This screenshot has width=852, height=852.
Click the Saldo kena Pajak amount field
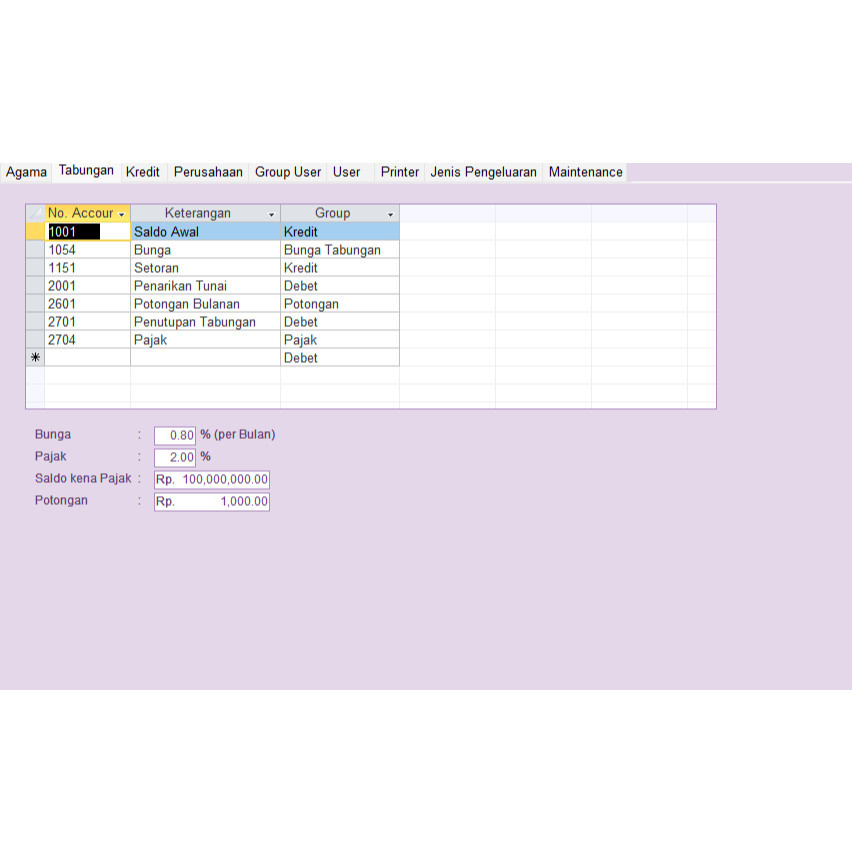coord(212,479)
